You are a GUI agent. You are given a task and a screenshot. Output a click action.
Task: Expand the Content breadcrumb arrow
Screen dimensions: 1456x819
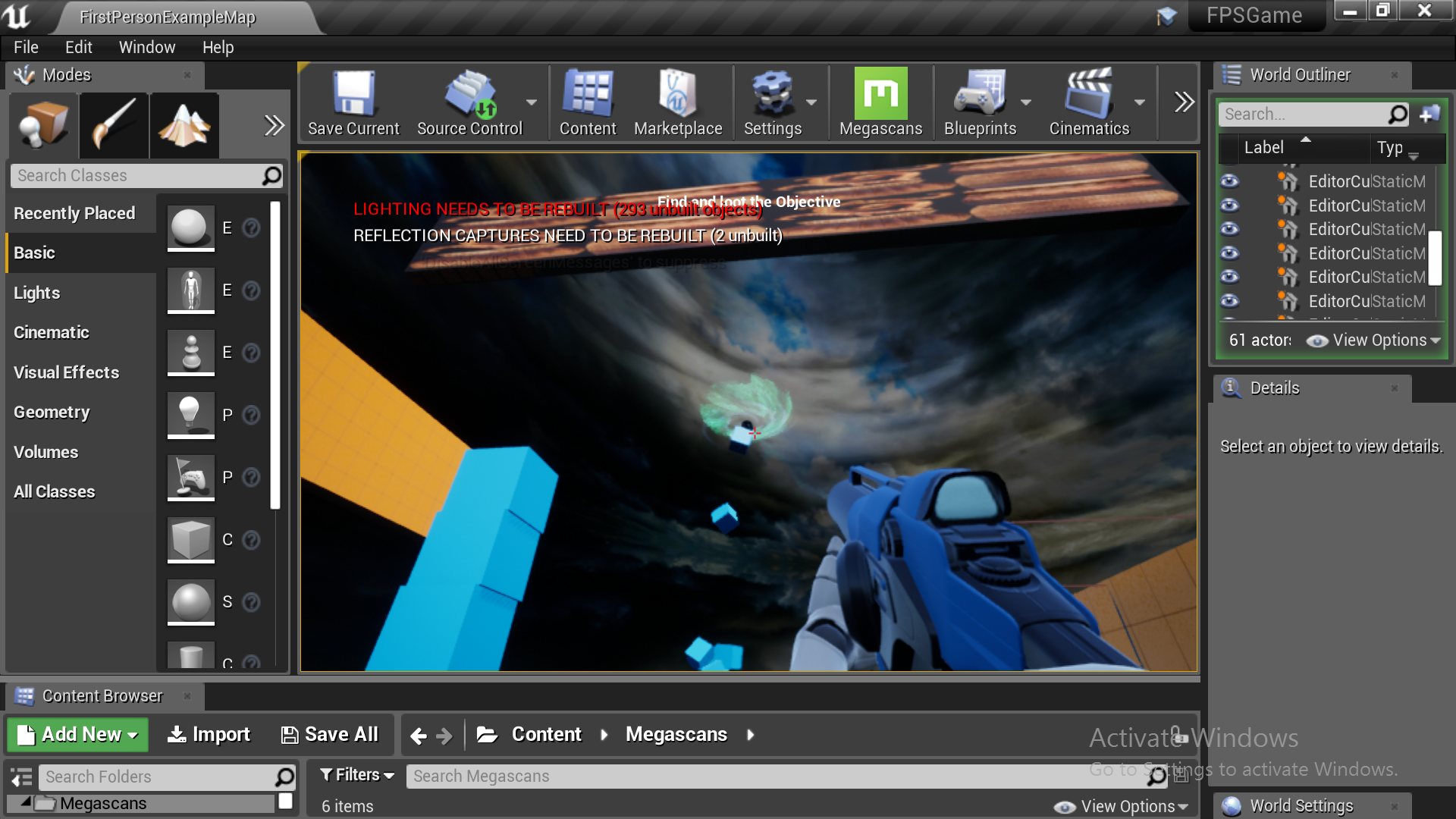click(x=604, y=735)
